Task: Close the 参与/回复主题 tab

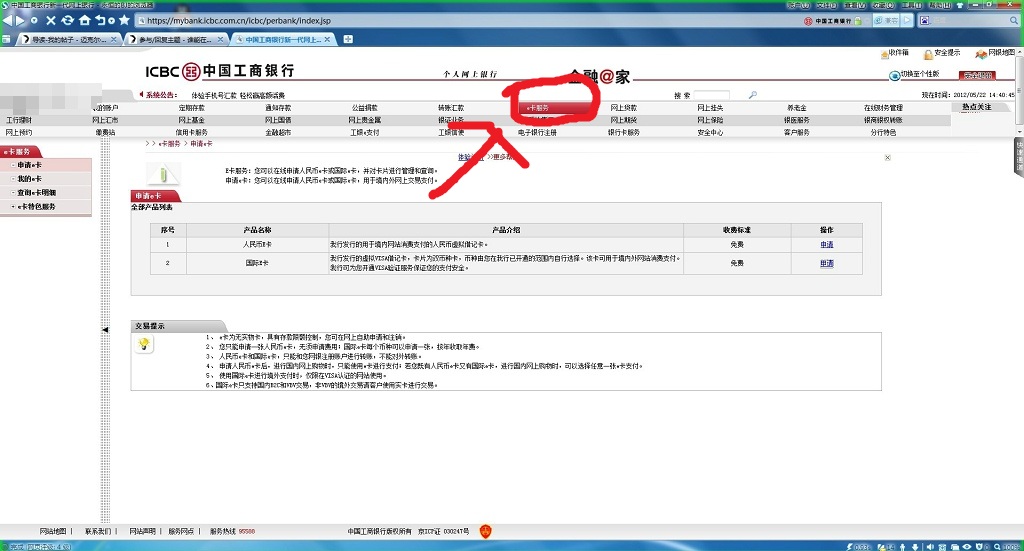Action: tap(220, 40)
